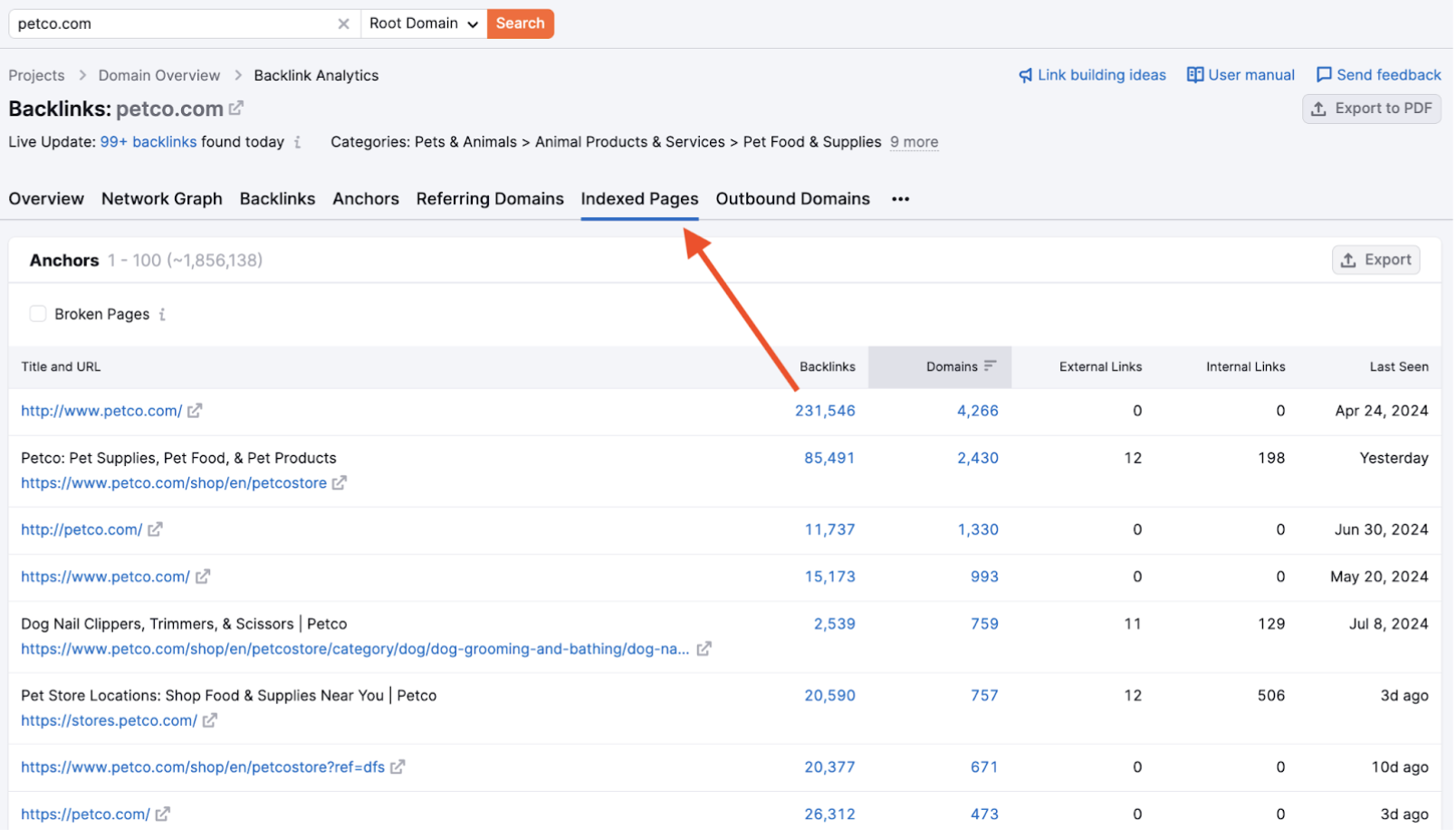Image resolution: width=1456 pixels, height=838 pixels.
Task: Open the User manual link
Action: coord(1251,75)
